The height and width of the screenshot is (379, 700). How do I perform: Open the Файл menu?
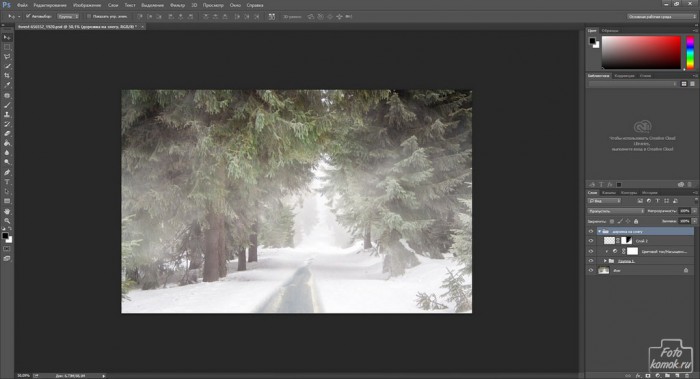click(22, 5)
